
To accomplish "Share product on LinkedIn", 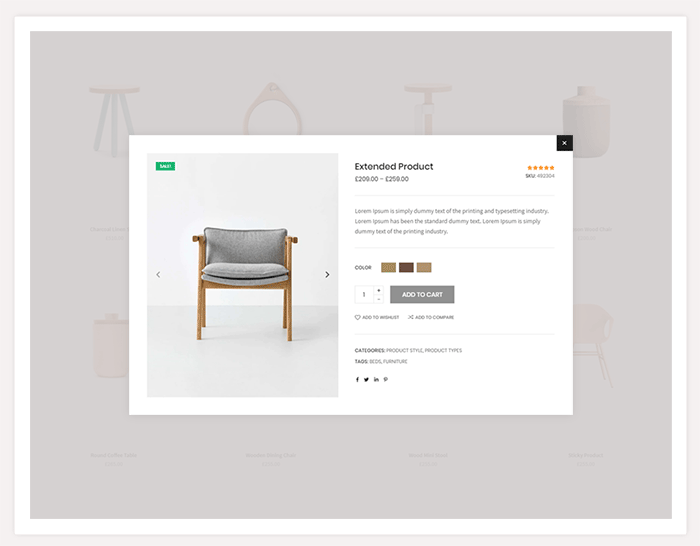I will coord(376,379).
